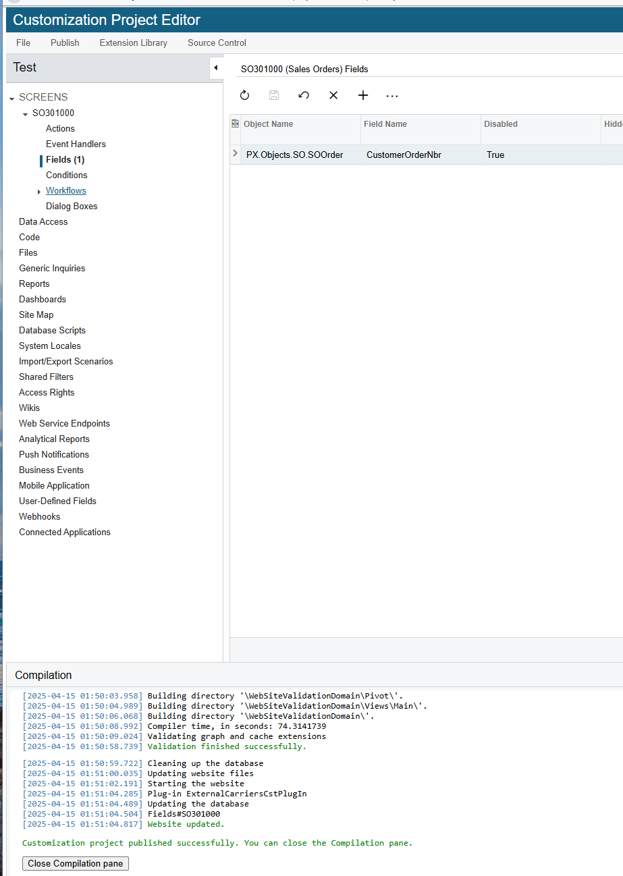Open Site Map section
The width and height of the screenshot is (623, 876).
36,315
